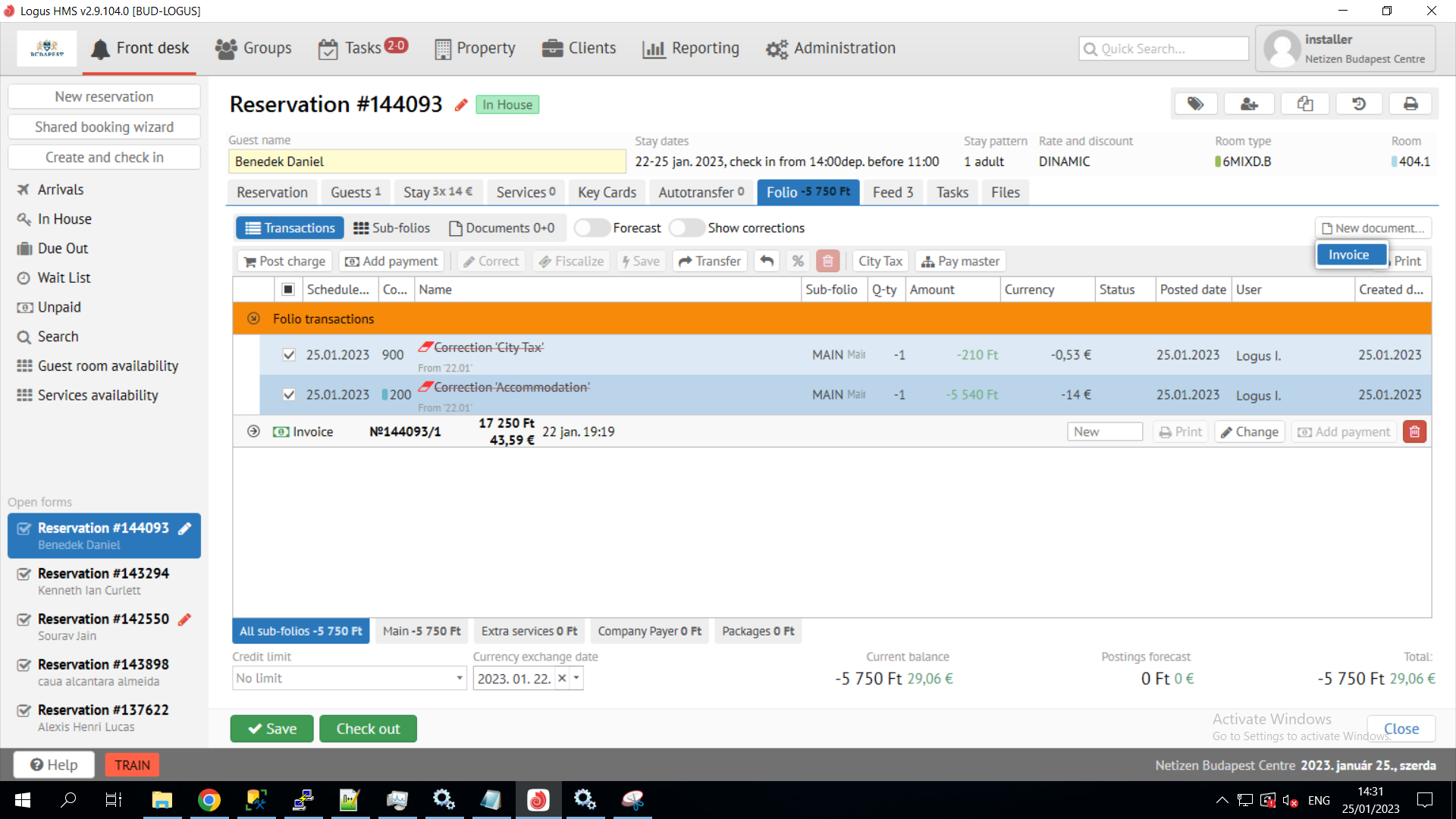The width and height of the screenshot is (1456, 819).
Task: Click the percent discount icon
Action: 798,261
